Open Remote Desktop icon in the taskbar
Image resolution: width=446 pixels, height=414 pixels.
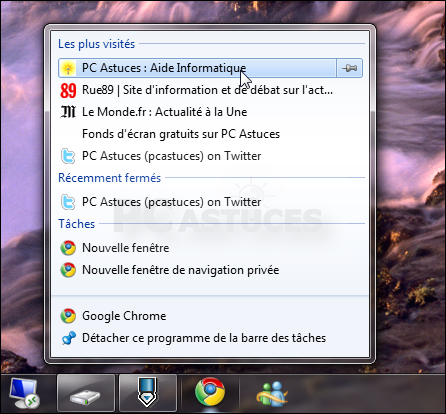pos(24,393)
